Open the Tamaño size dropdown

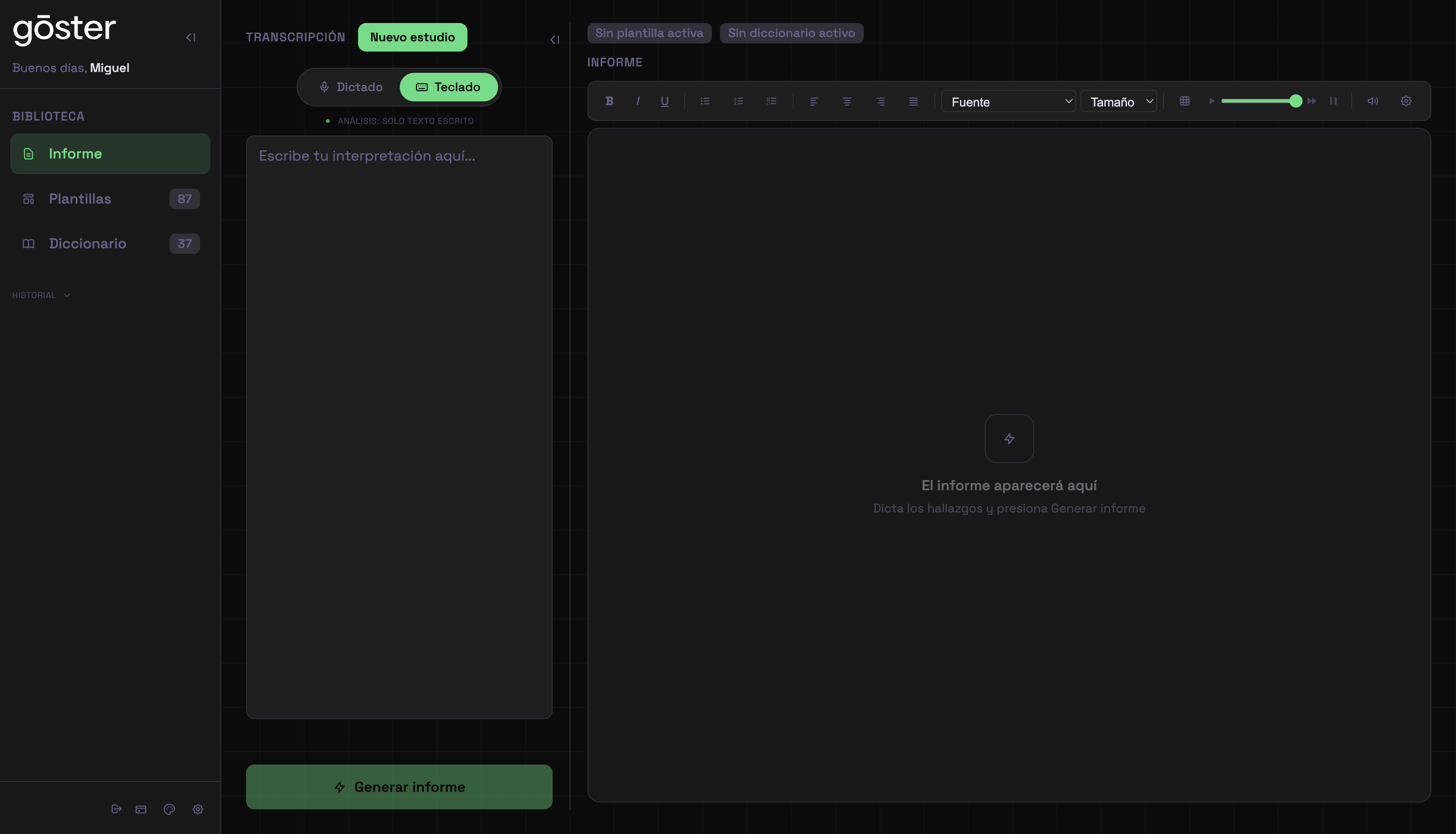(1118, 101)
